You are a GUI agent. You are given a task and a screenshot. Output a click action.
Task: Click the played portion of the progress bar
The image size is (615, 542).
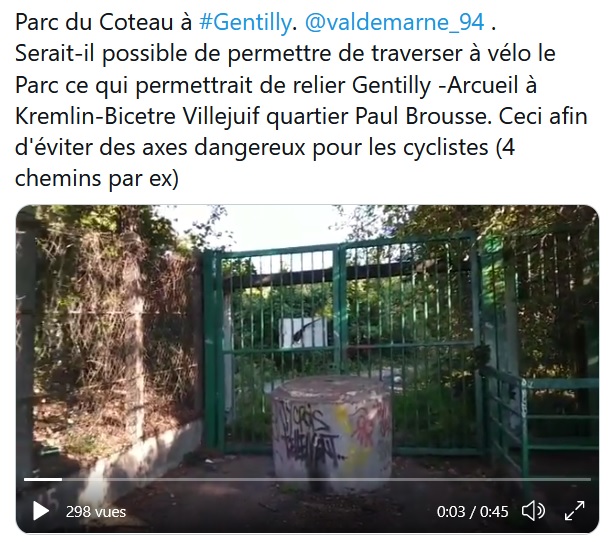coord(43,479)
